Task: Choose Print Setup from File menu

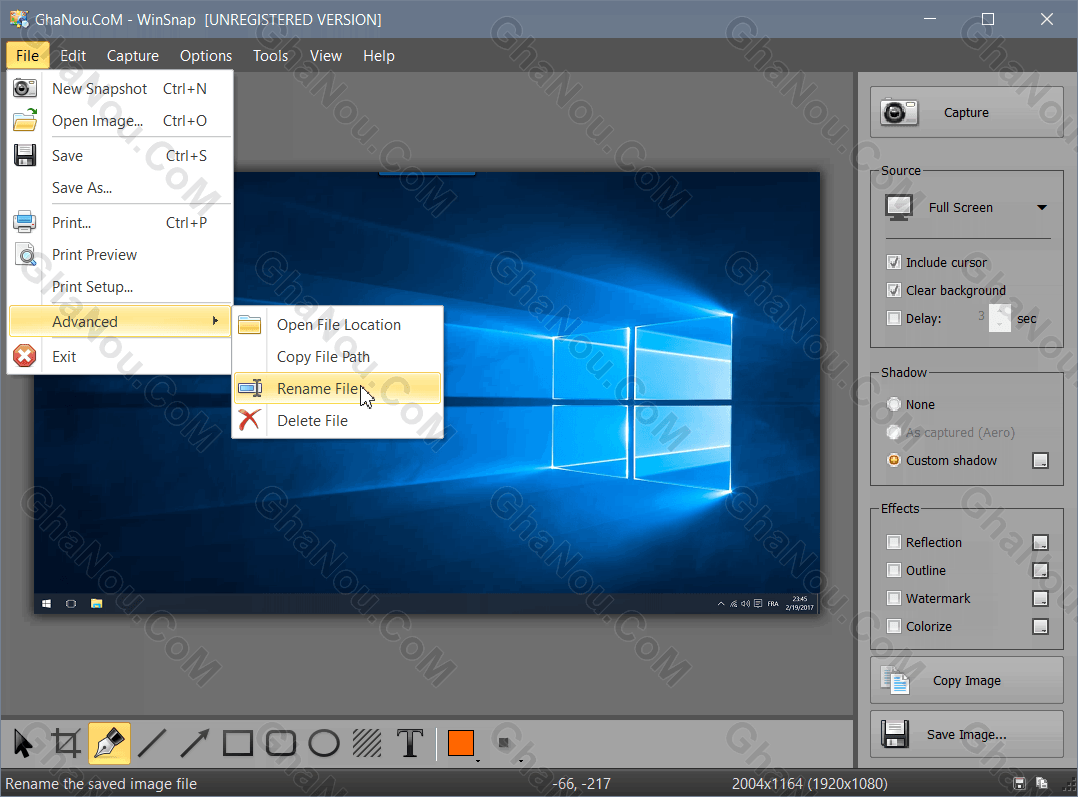Action: [x=120, y=287]
